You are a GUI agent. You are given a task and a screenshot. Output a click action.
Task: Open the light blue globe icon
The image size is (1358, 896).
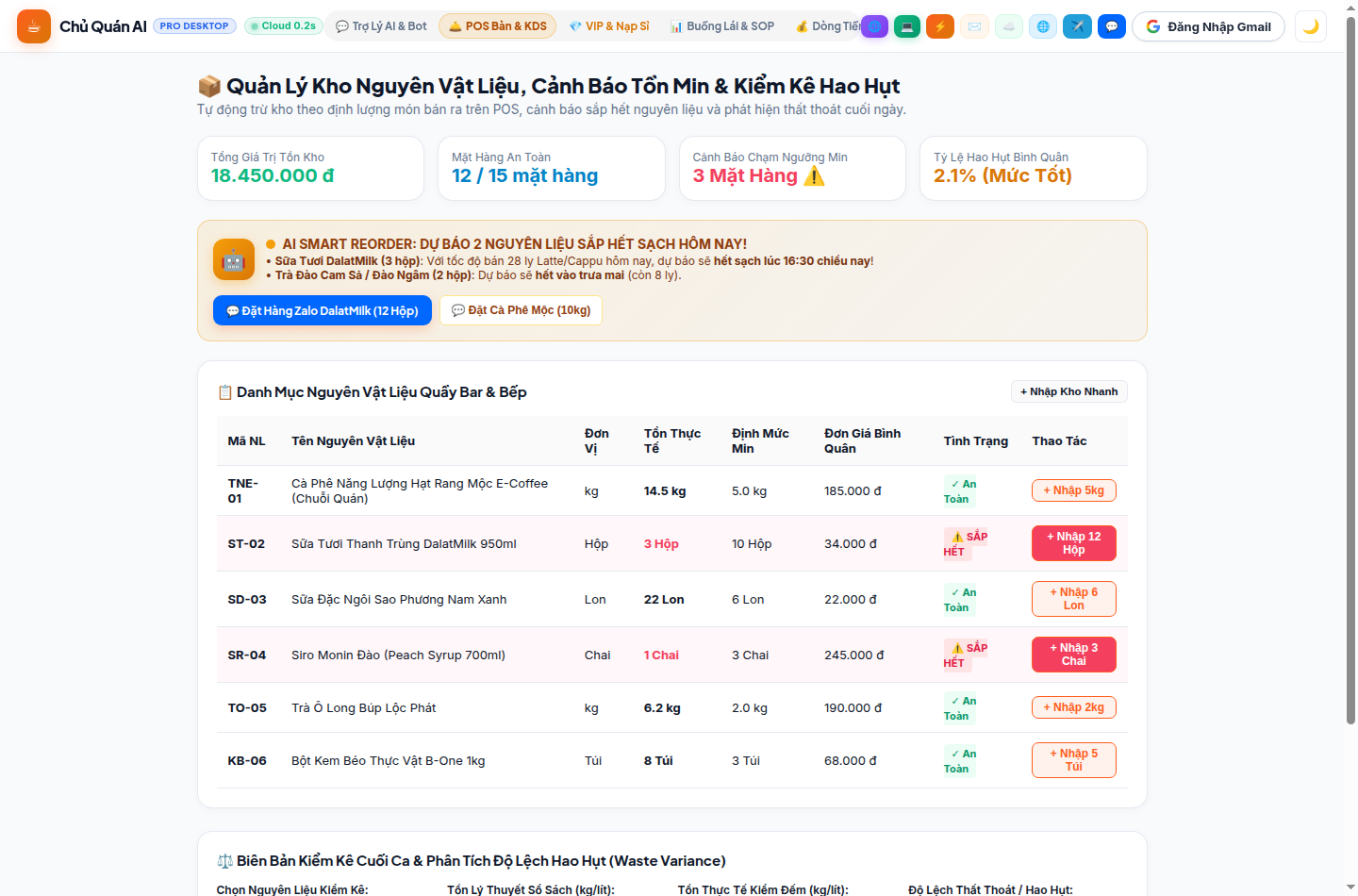coord(1043,26)
